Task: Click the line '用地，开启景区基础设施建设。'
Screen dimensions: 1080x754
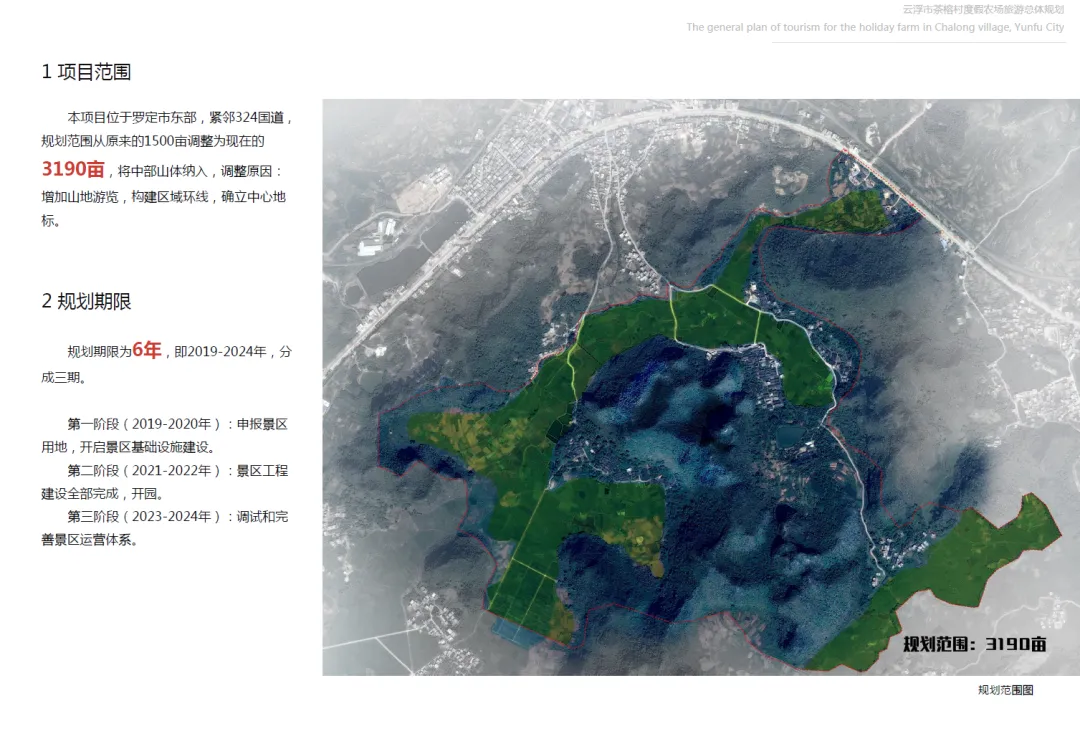Action: (x=129, y=448)
